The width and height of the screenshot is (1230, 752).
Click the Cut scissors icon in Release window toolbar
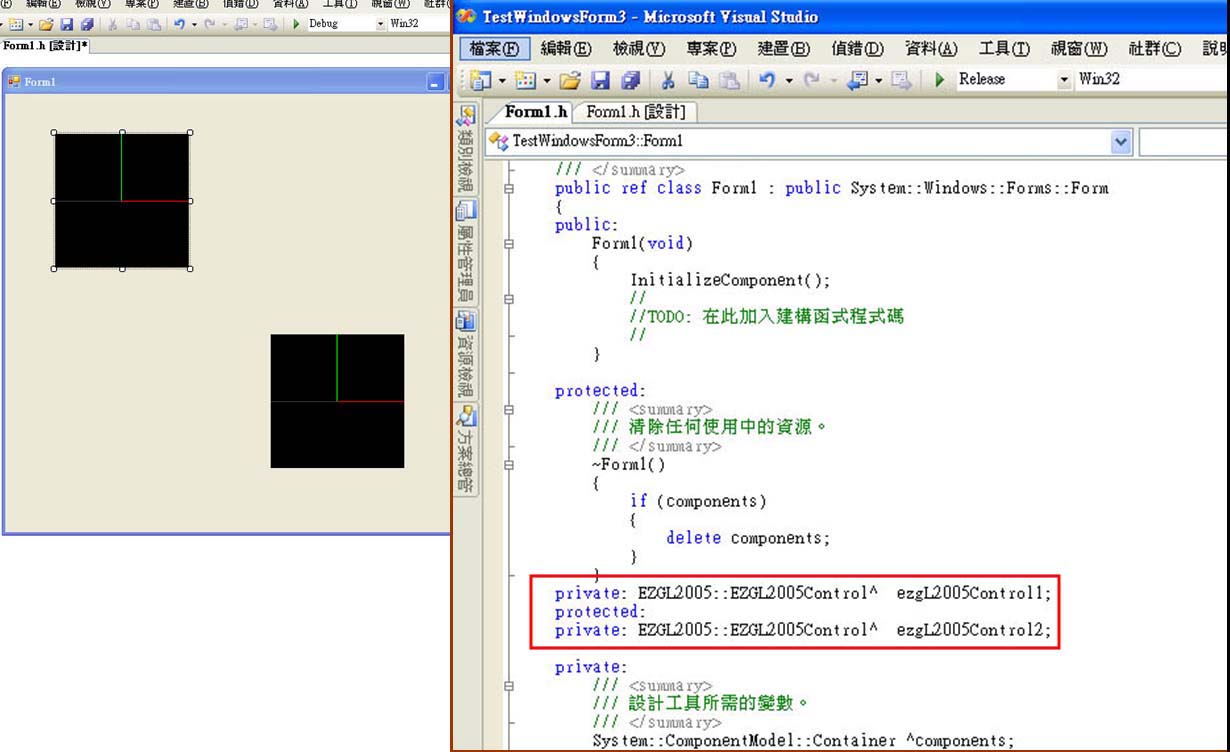coord(668,80)
